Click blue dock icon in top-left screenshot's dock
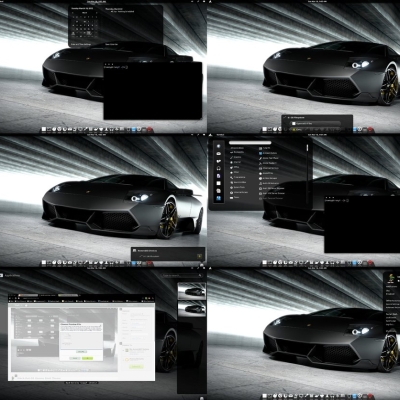Screen dimensions: 400x400 134,130
